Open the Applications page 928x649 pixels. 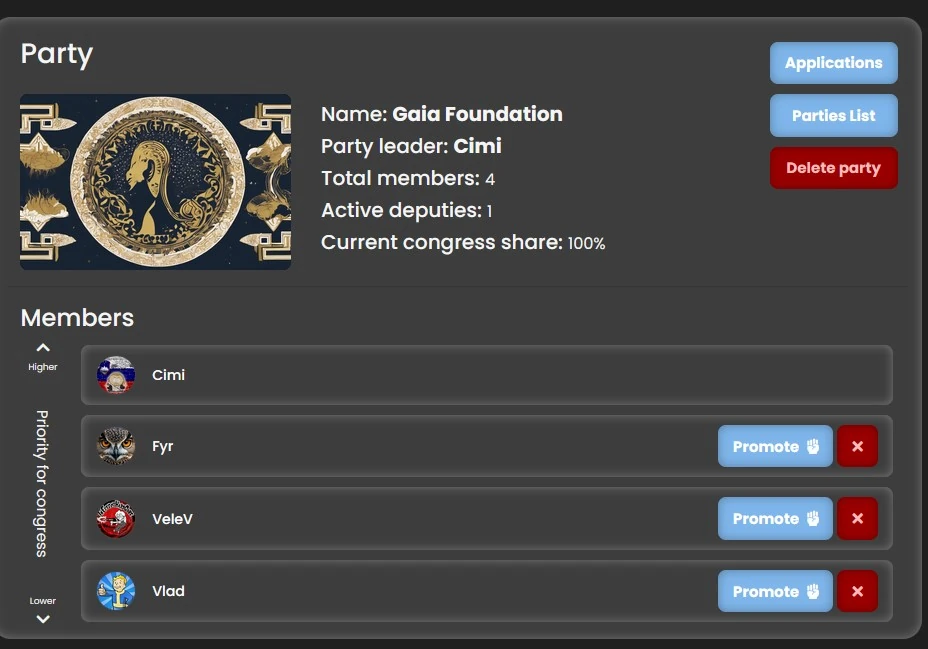(x=833, y=62)
